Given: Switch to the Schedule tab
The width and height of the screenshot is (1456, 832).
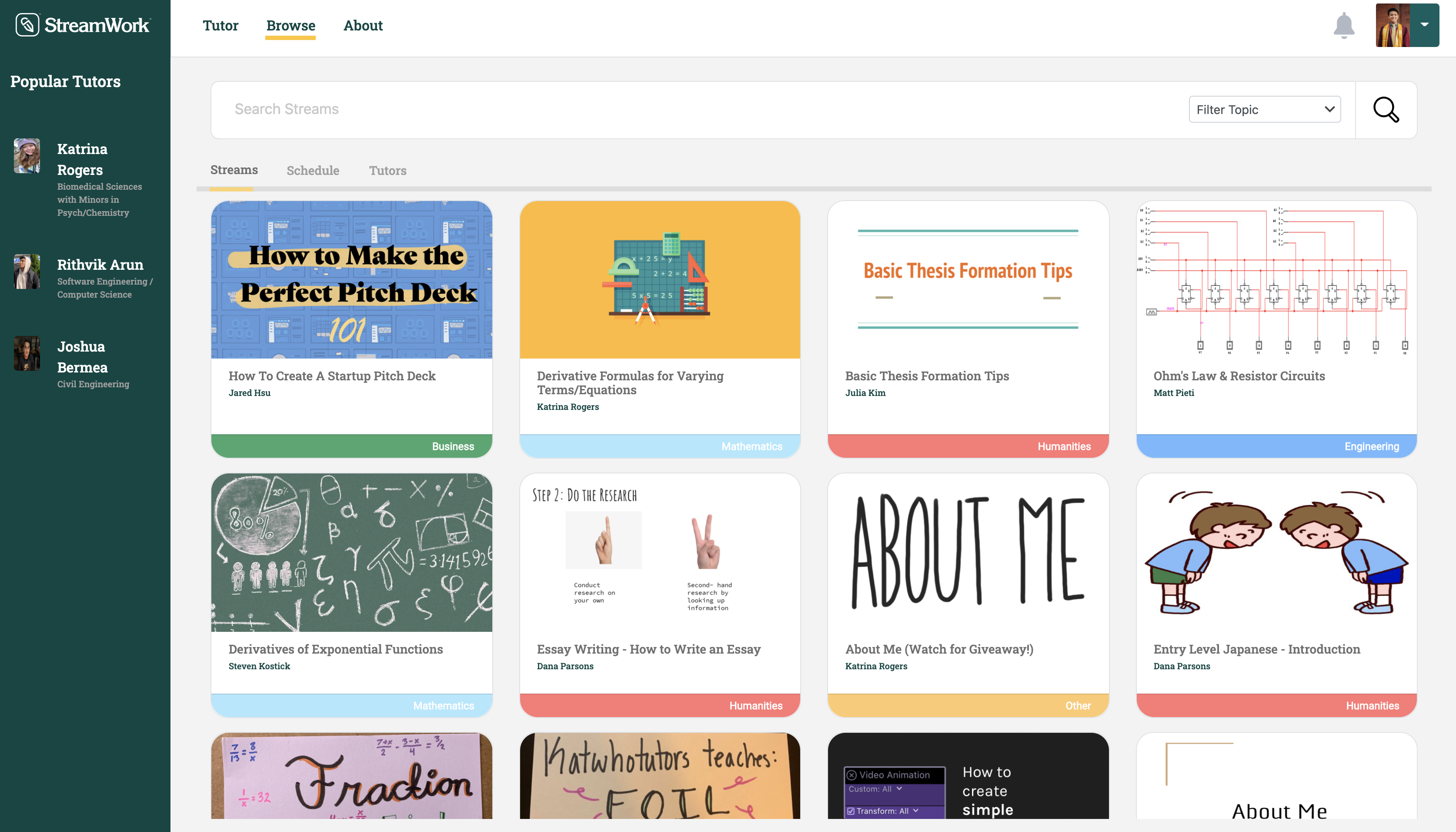Looking at the screenshot, I should (x=313, y=170).
